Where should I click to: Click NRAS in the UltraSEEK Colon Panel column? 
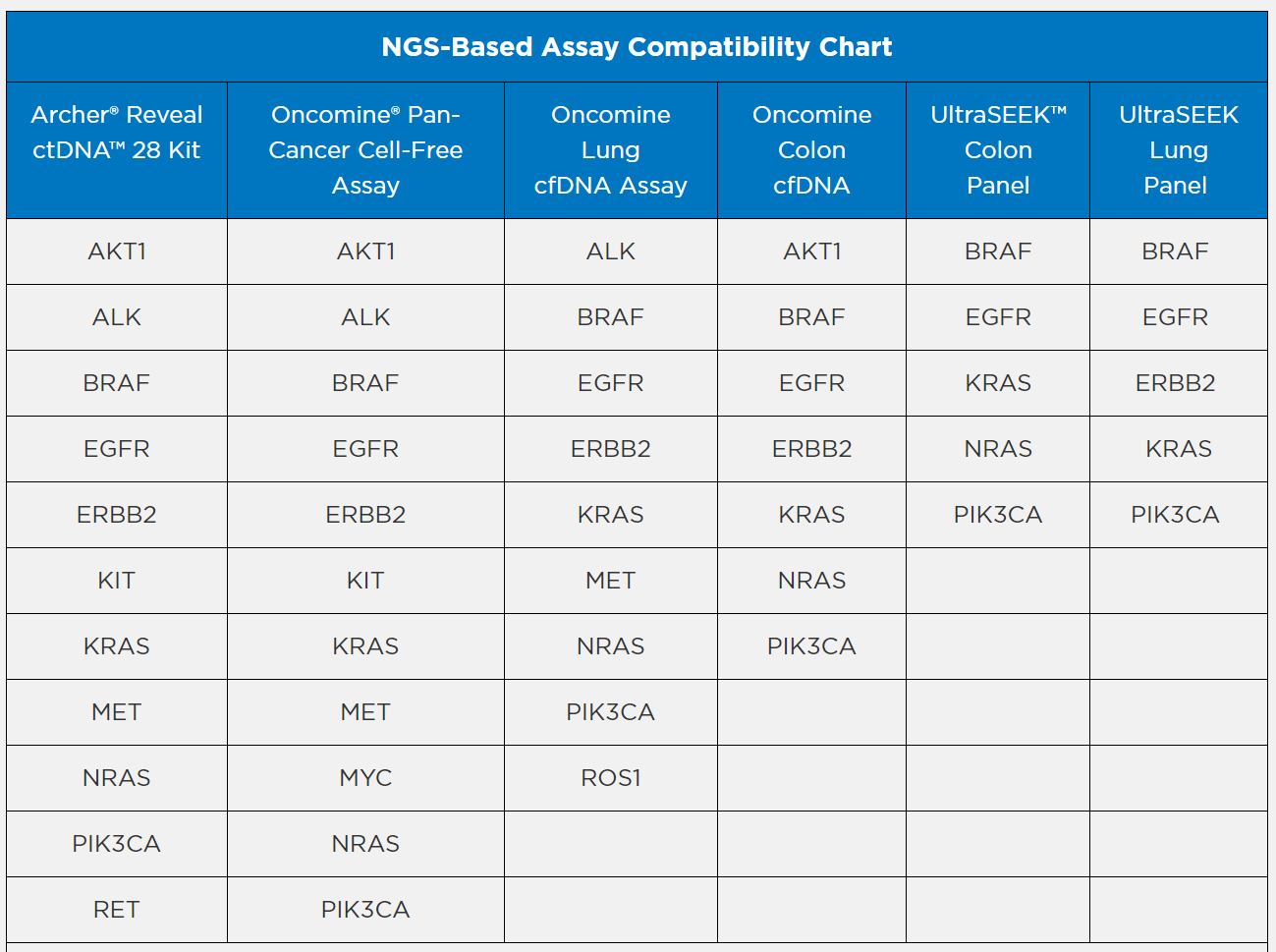pos(998,449)
